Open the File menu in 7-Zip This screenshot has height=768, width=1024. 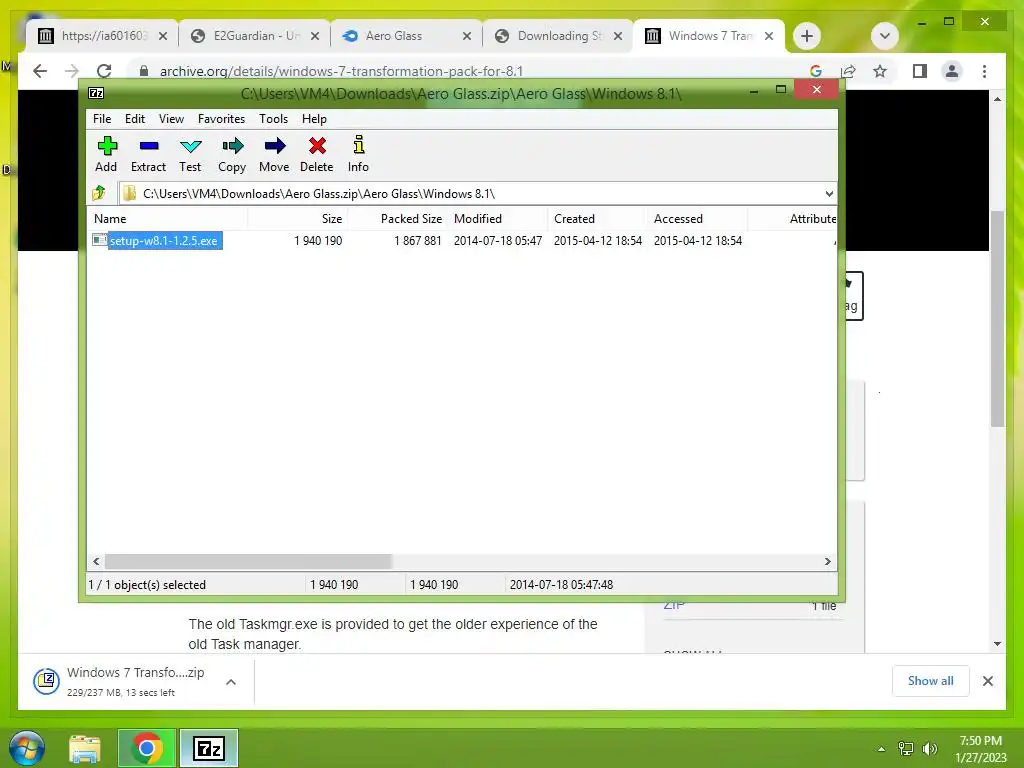tap(102, 119)
